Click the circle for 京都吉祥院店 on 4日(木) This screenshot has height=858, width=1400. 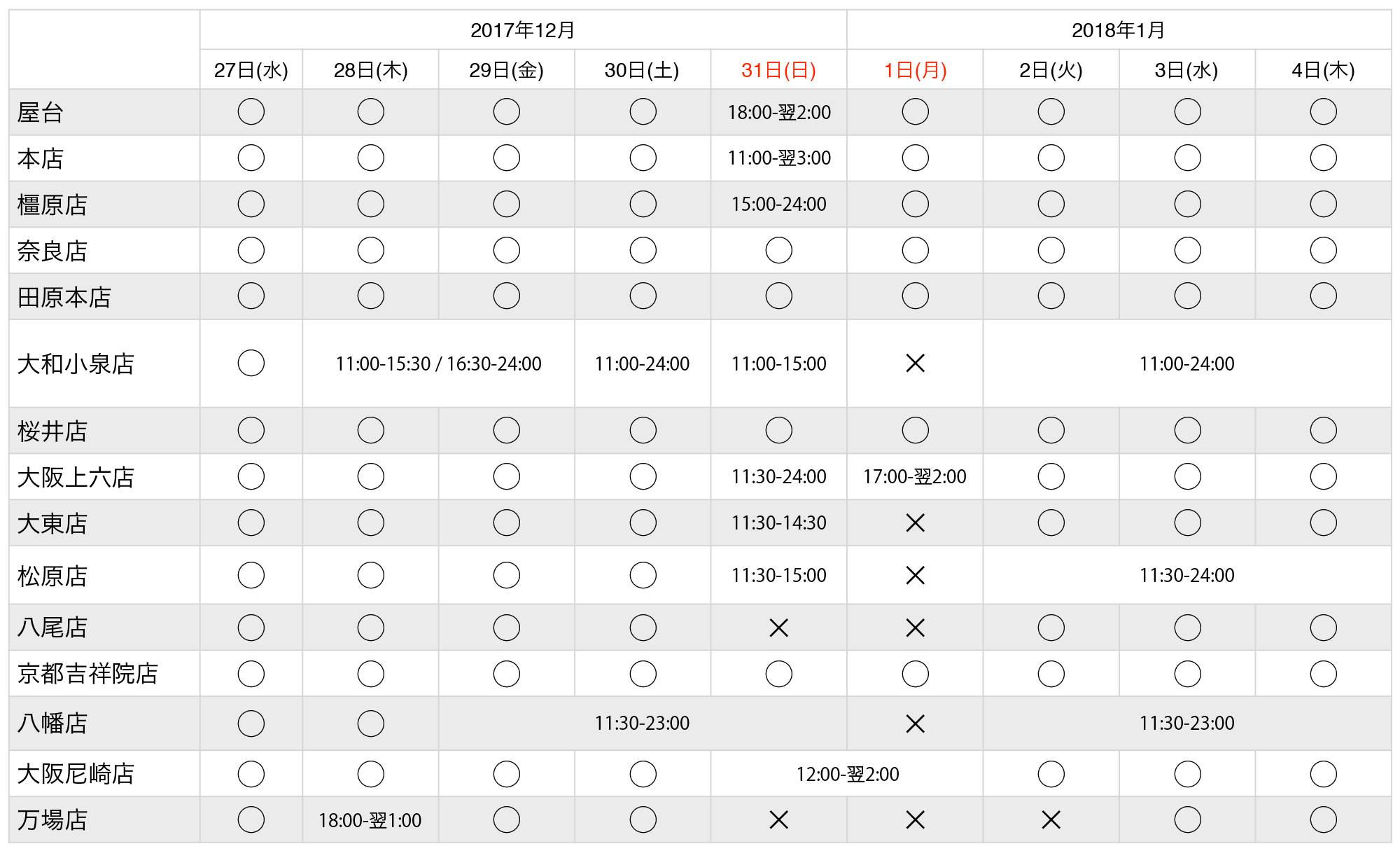(1323, 674)
